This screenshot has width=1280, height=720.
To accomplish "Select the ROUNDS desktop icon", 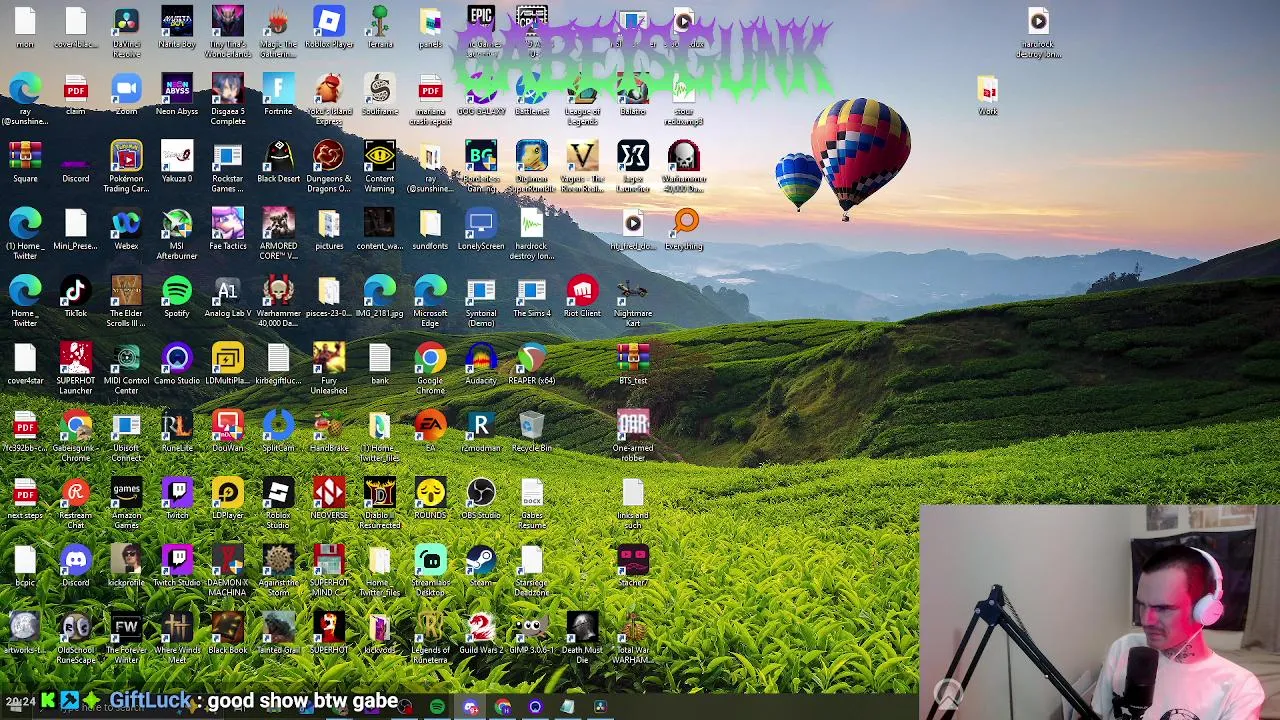I will (x=430, y=498).
